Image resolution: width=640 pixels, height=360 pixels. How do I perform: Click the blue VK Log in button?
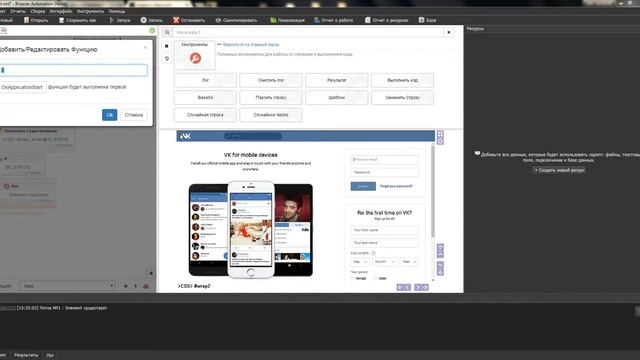point(363,186)
